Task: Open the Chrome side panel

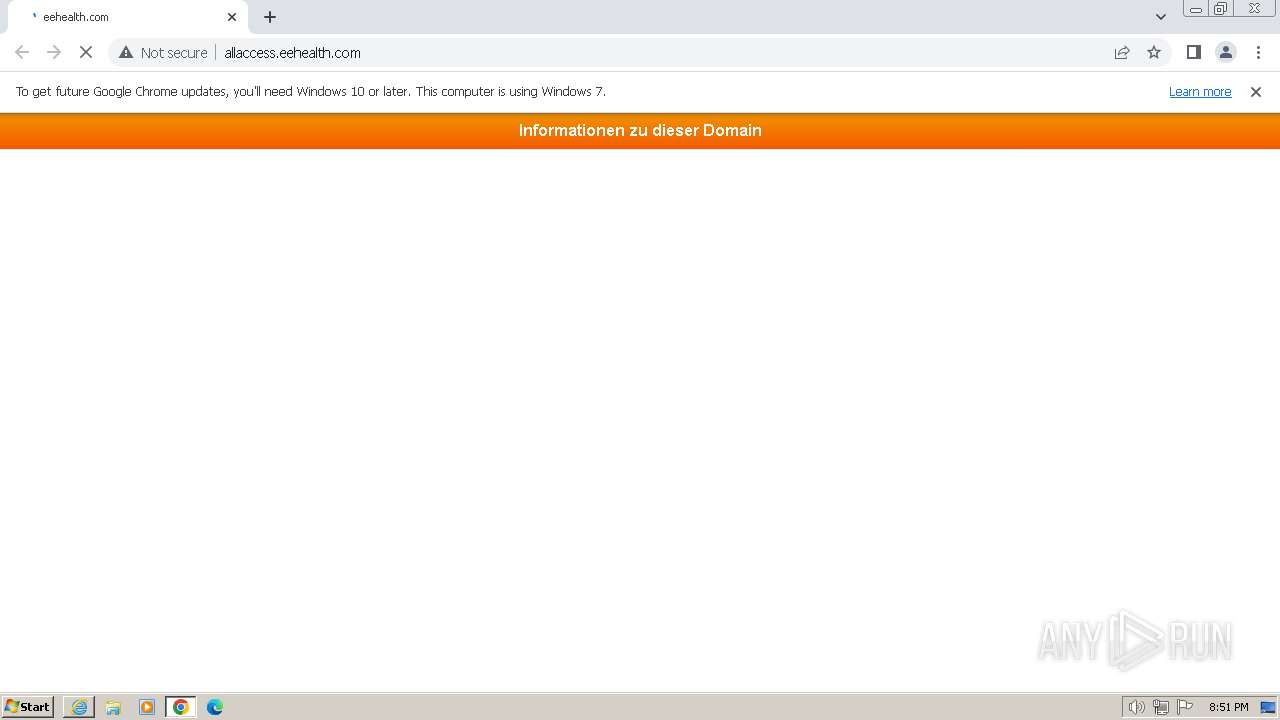Action: [x=1193, y=52]
